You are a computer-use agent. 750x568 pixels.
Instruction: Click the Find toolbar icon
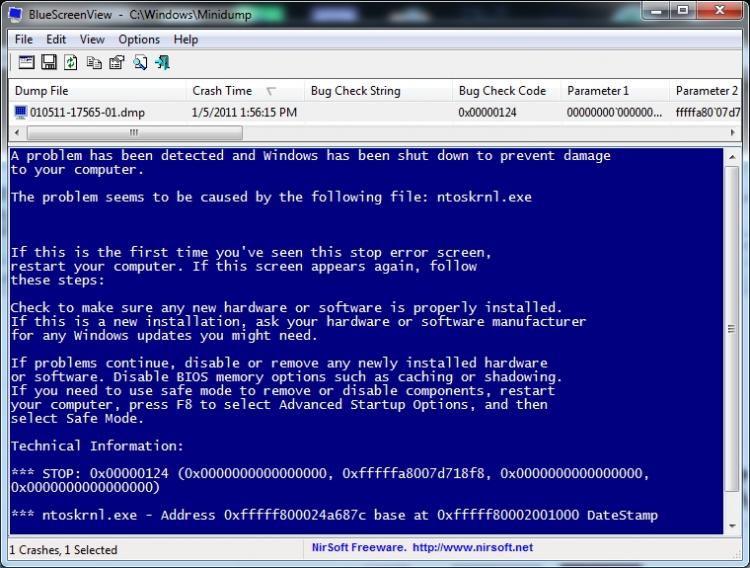point(140,62)
